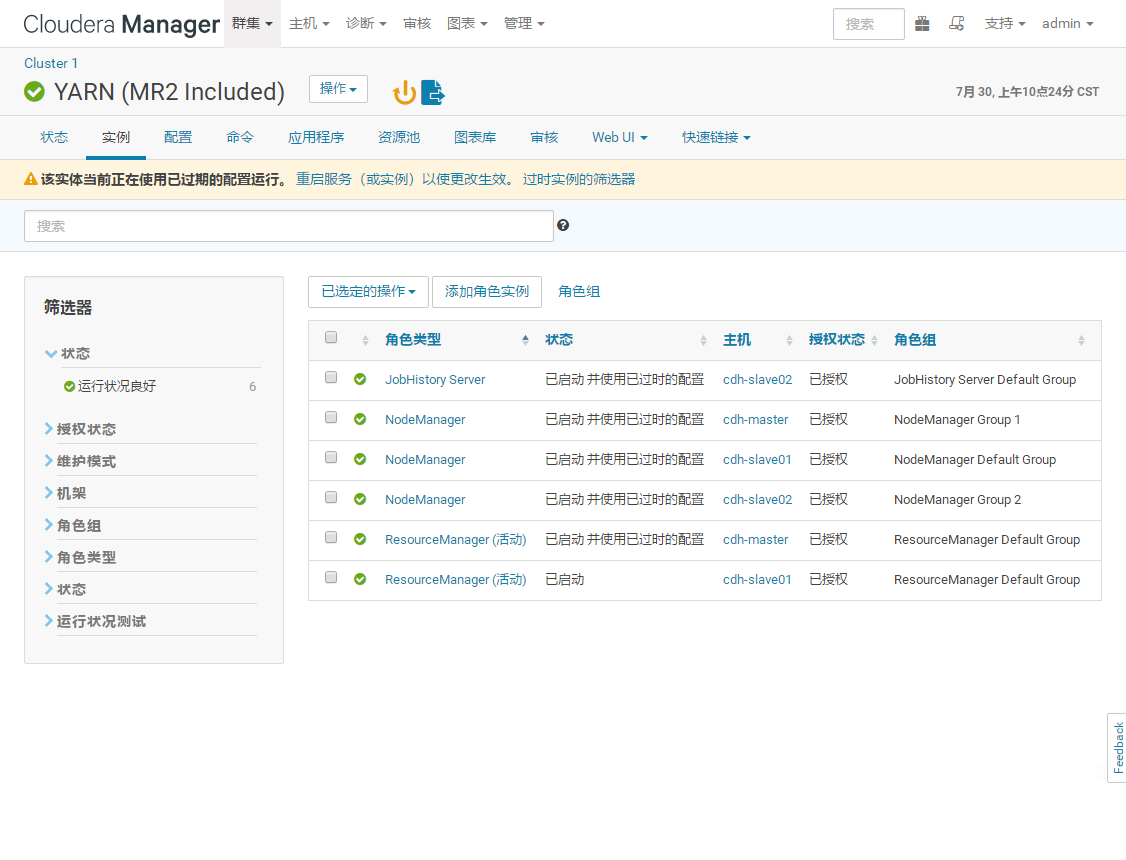Open the 主机 menu
The image size is (1126, 860).
(309, 24)
